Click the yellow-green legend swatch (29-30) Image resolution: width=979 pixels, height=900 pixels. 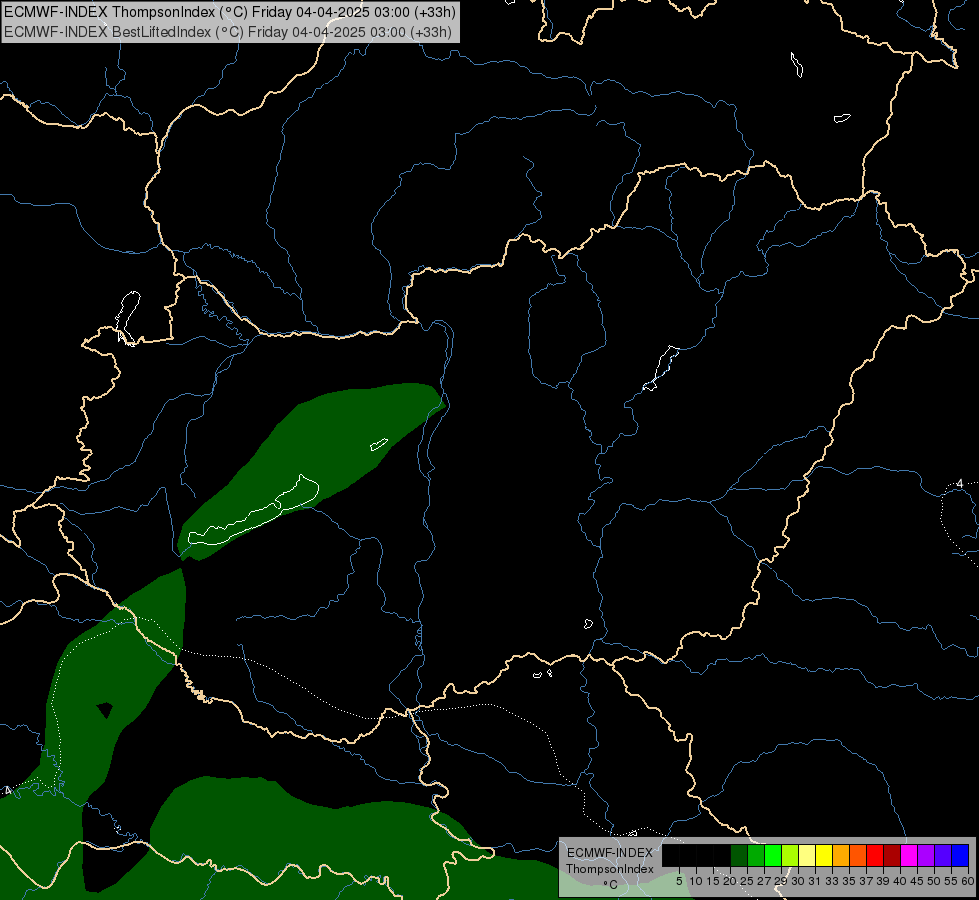(x=790, y=855)
